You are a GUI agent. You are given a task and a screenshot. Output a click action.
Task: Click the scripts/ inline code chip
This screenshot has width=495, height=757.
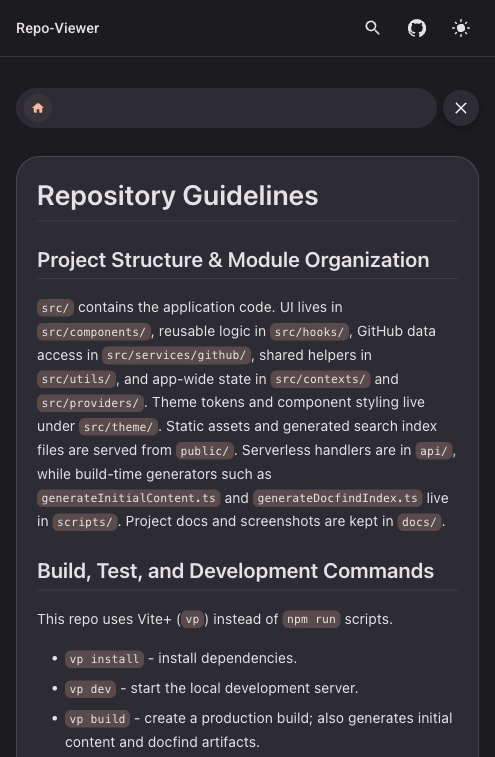(85, 522)
